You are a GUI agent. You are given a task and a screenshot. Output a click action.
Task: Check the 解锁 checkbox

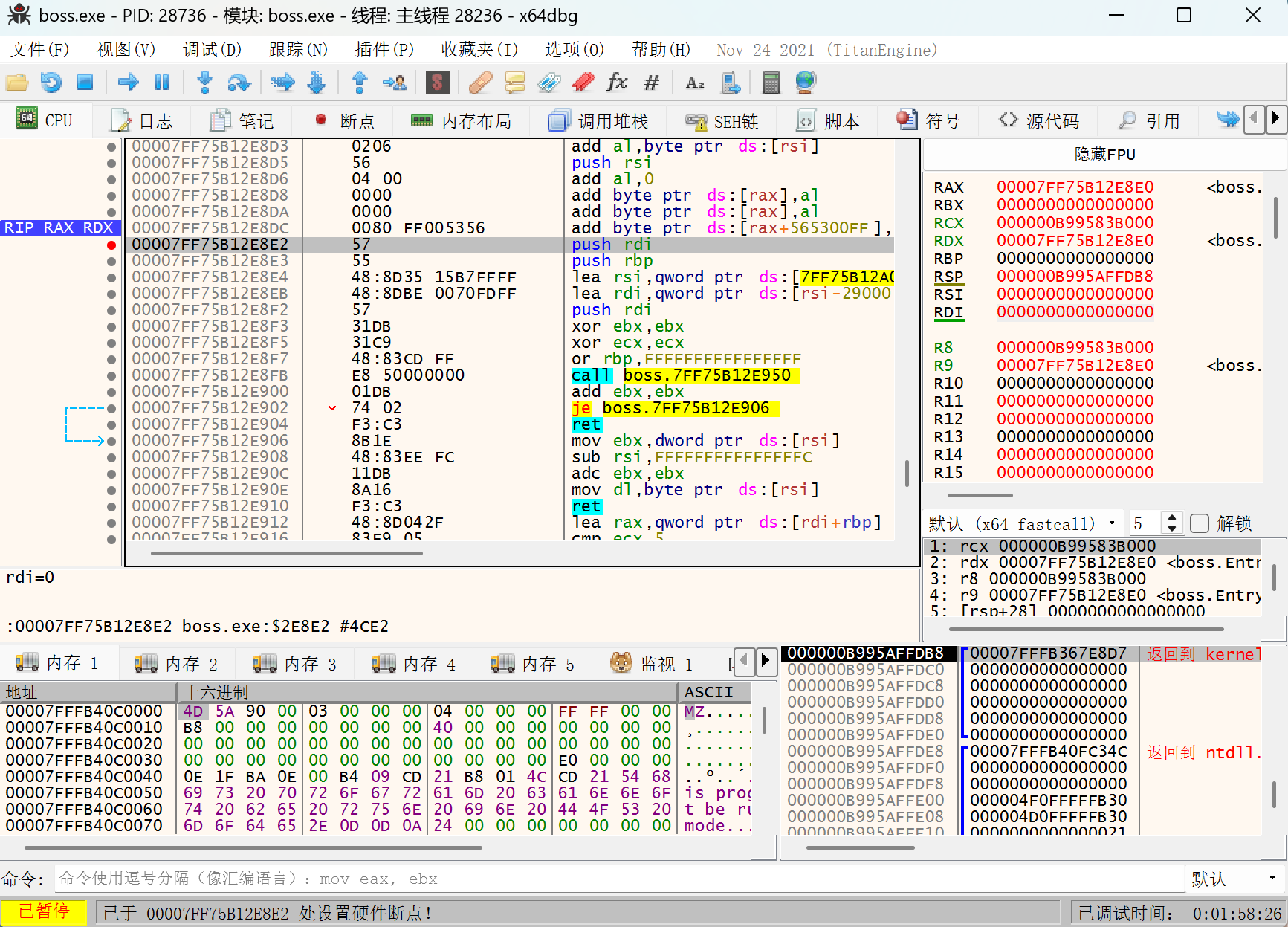[x=1199, y=523]
